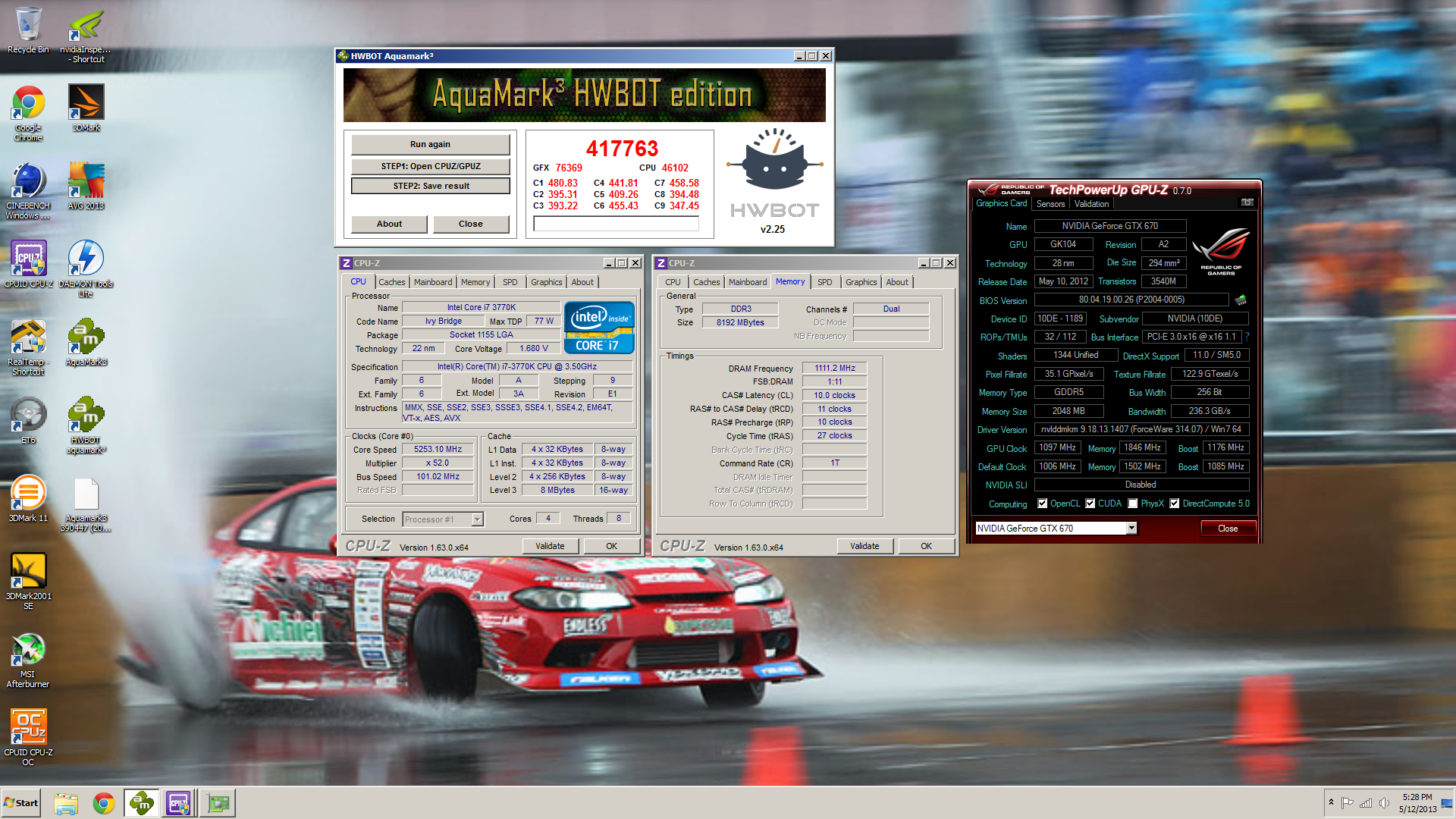Toggle the PhysX checkbox in GPU-Z

pos(1133,504)
